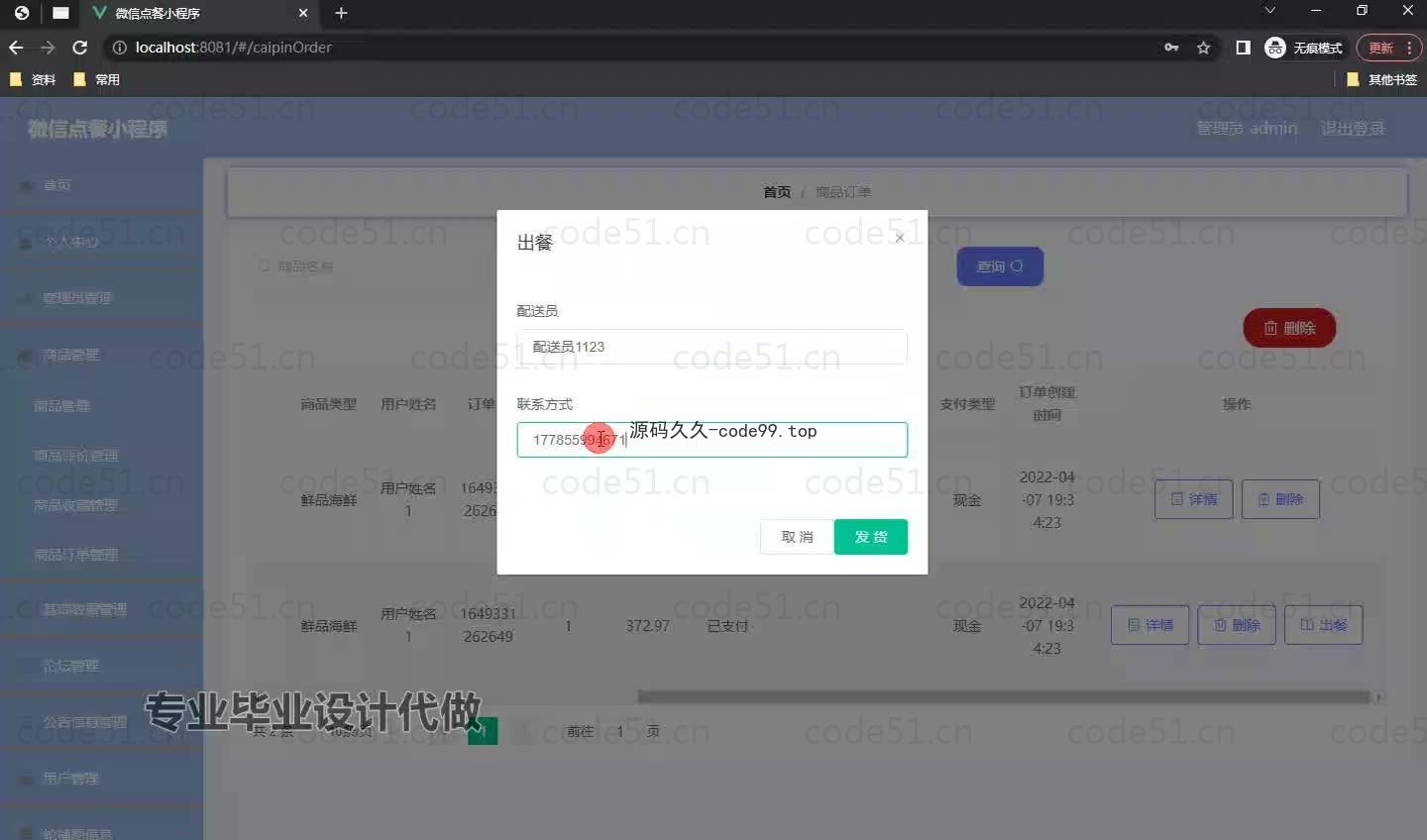The image size is (1427, 840).
Task: Expand 论坛管理 in the sidebar
Action: tap(101, 666)
